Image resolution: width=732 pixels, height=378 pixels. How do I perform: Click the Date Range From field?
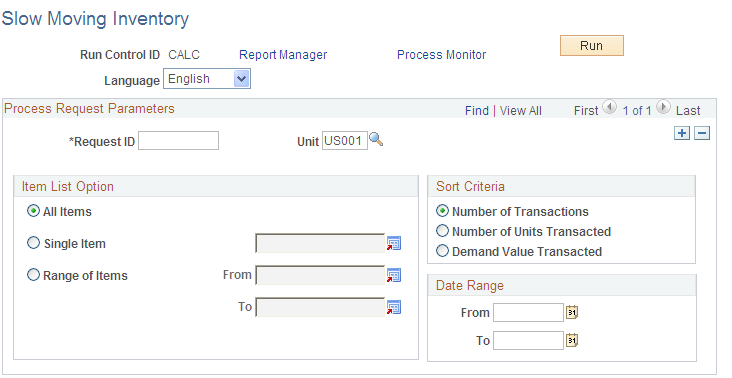click(528, 312)
